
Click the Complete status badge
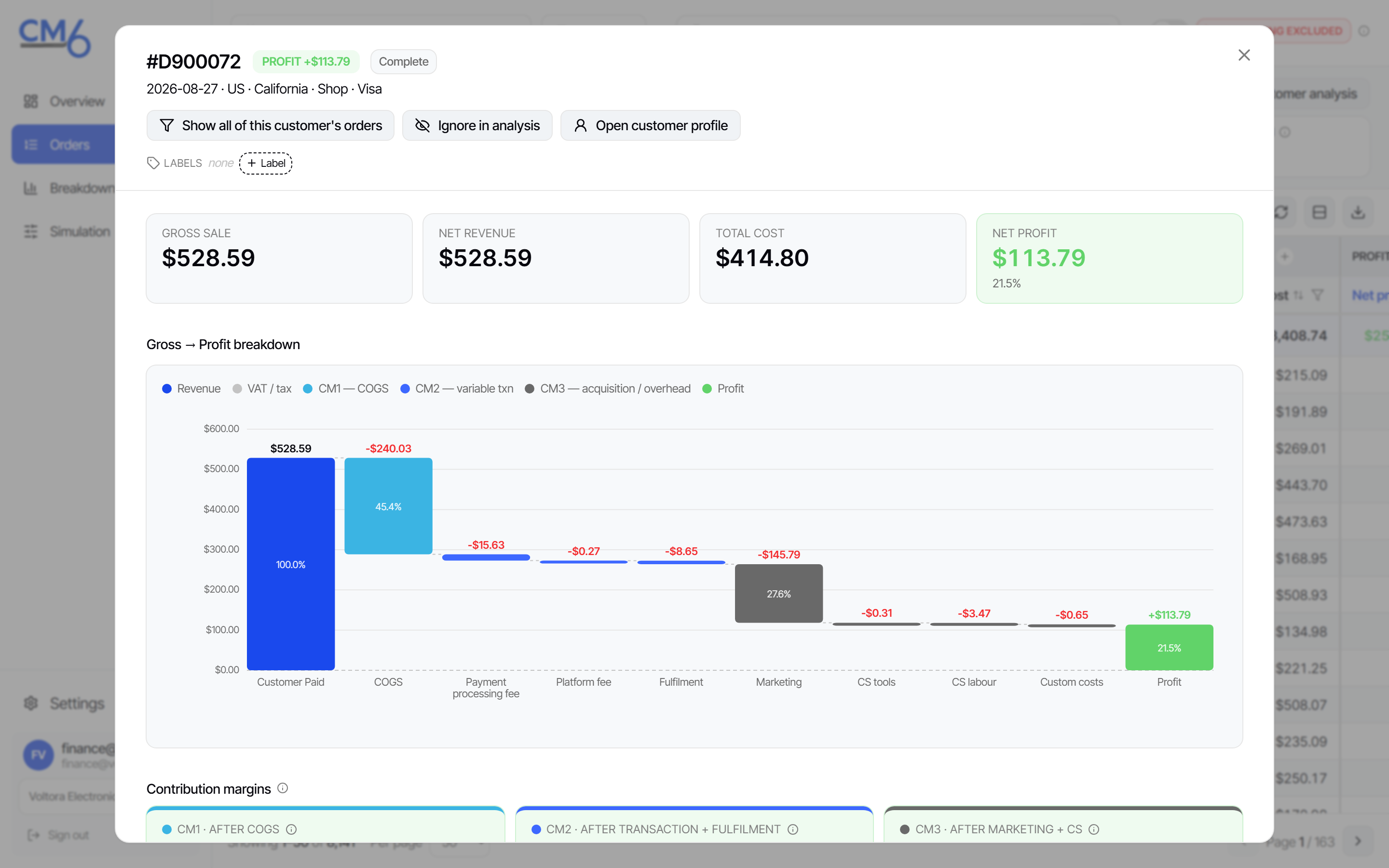coord(404,61)
